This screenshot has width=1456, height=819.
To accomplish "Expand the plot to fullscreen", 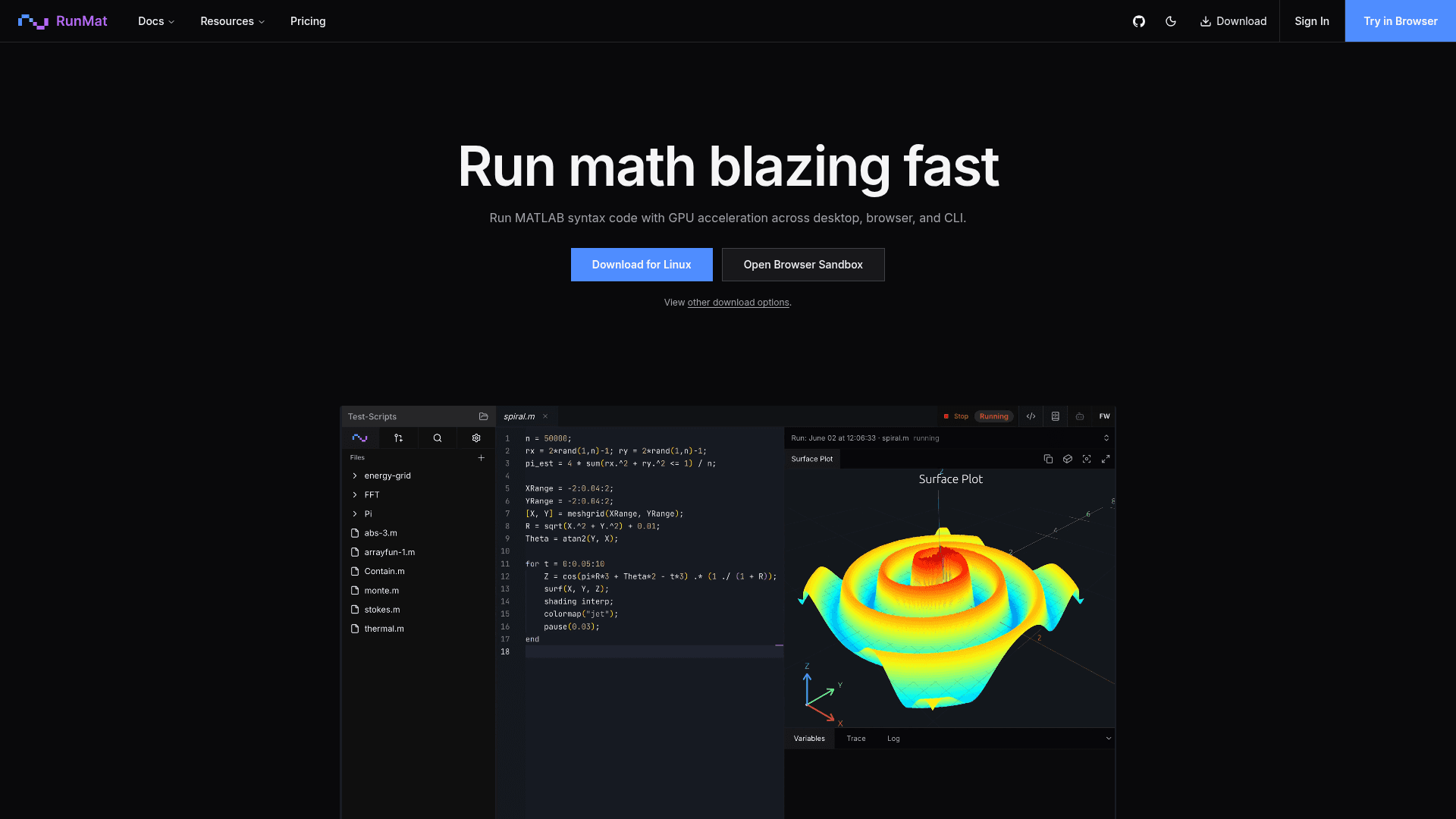I will click(1106, 459).
